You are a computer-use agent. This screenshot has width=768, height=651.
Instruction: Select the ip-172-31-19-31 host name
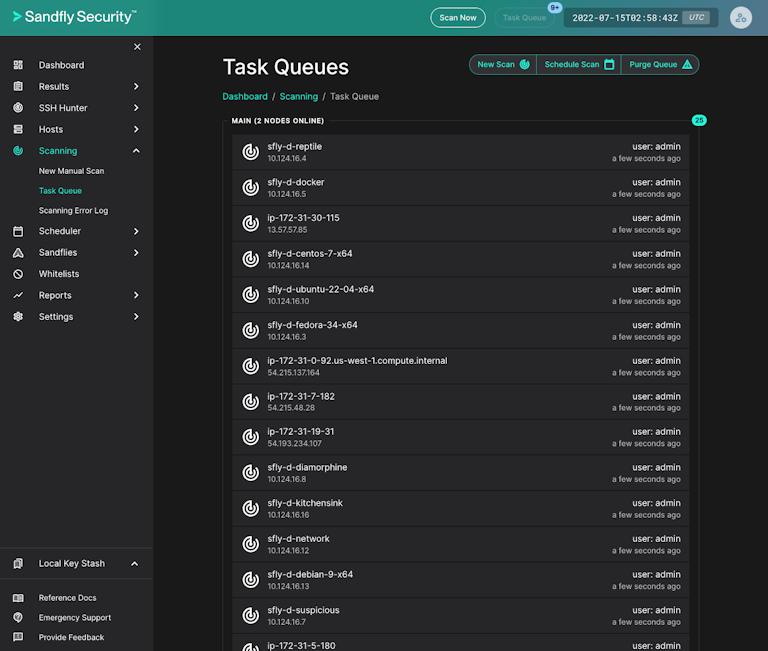tap(301, 432)
